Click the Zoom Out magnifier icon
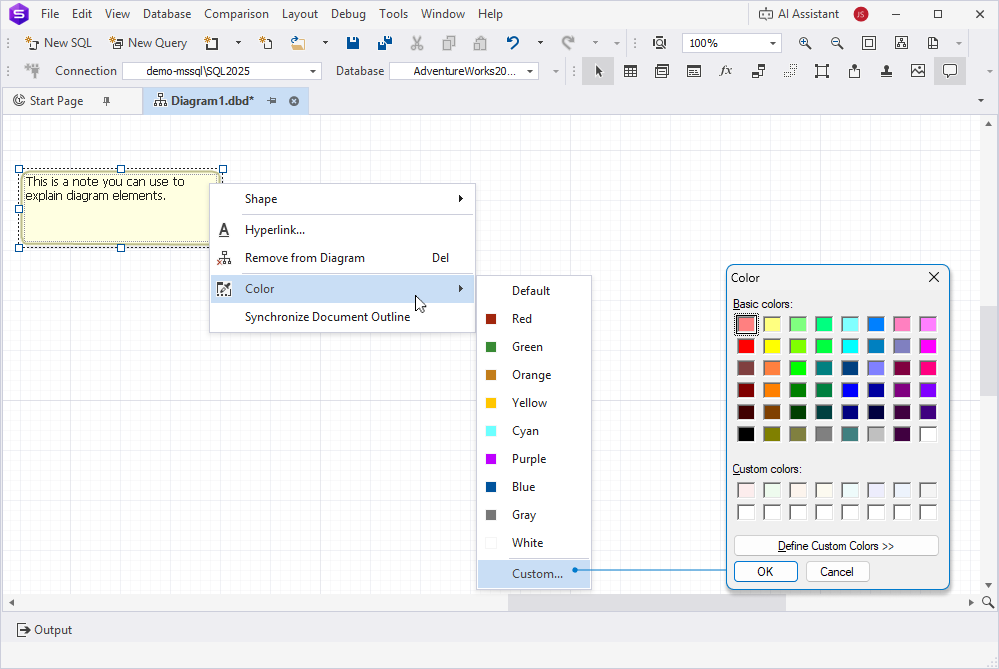Screen dimensions: 999x669 pos(837,43)
